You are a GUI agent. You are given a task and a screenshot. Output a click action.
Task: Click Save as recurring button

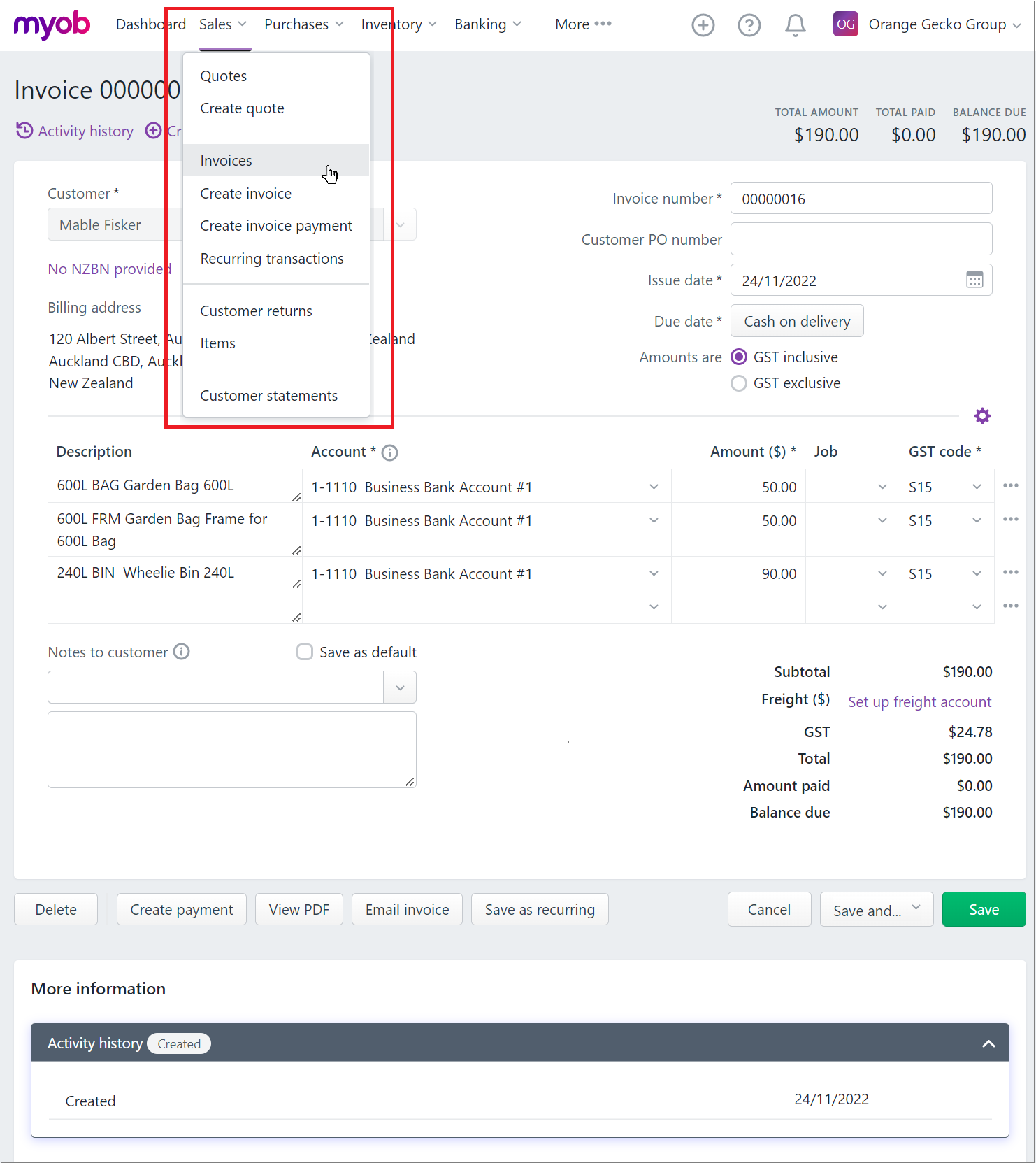(x=540, y=909)
